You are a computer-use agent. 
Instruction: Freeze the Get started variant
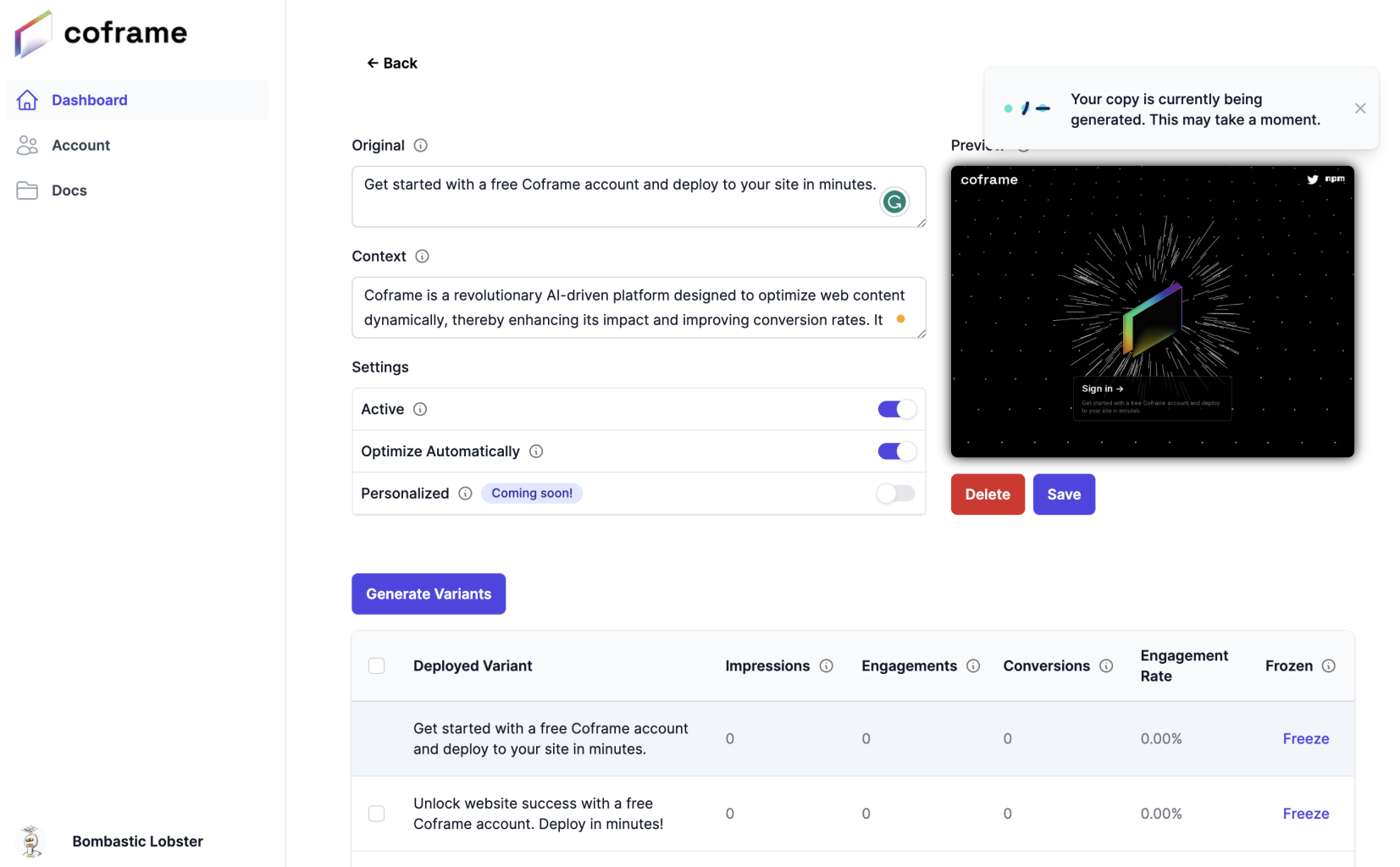point(1305,739)
